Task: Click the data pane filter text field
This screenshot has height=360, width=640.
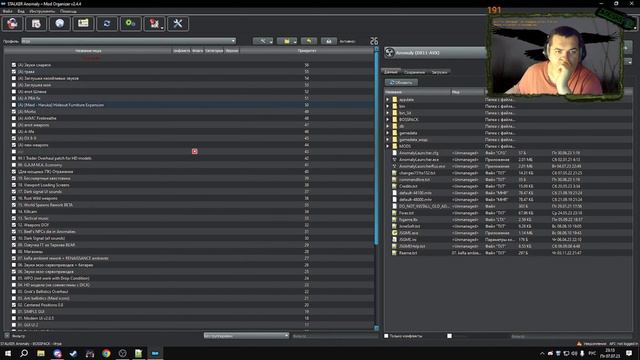Action: 571,336
